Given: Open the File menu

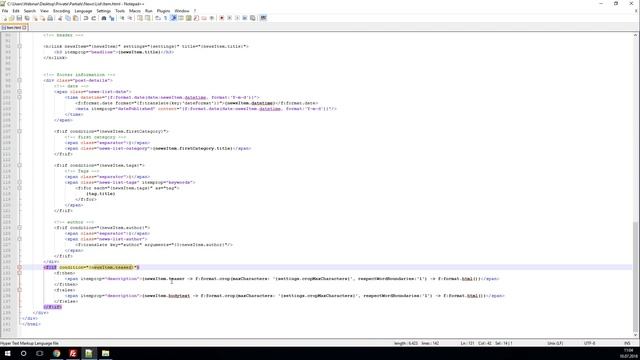Looking at the screenshot, I should [5, 11].
